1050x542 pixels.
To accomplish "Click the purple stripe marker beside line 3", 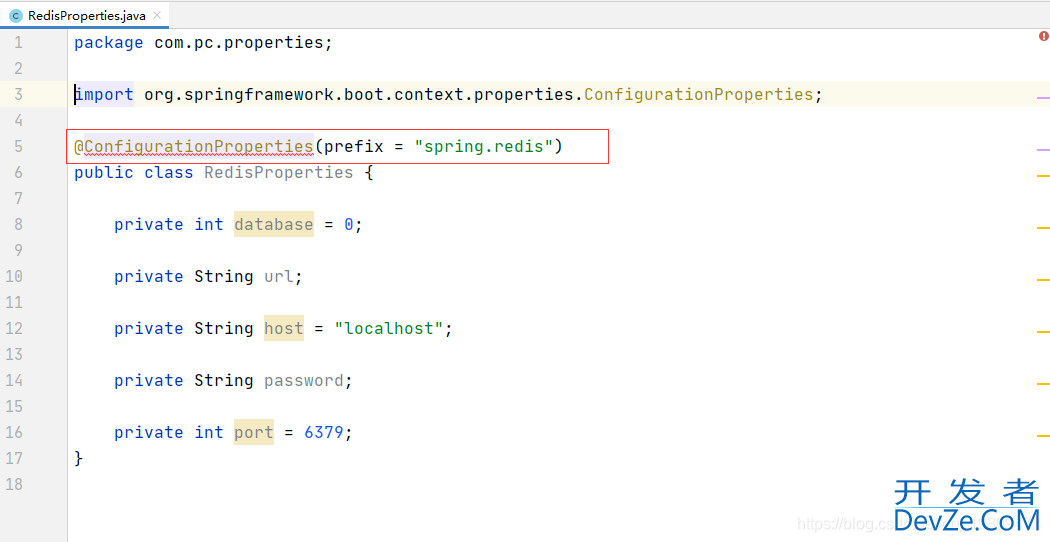I will click(x=1043, y=98).
